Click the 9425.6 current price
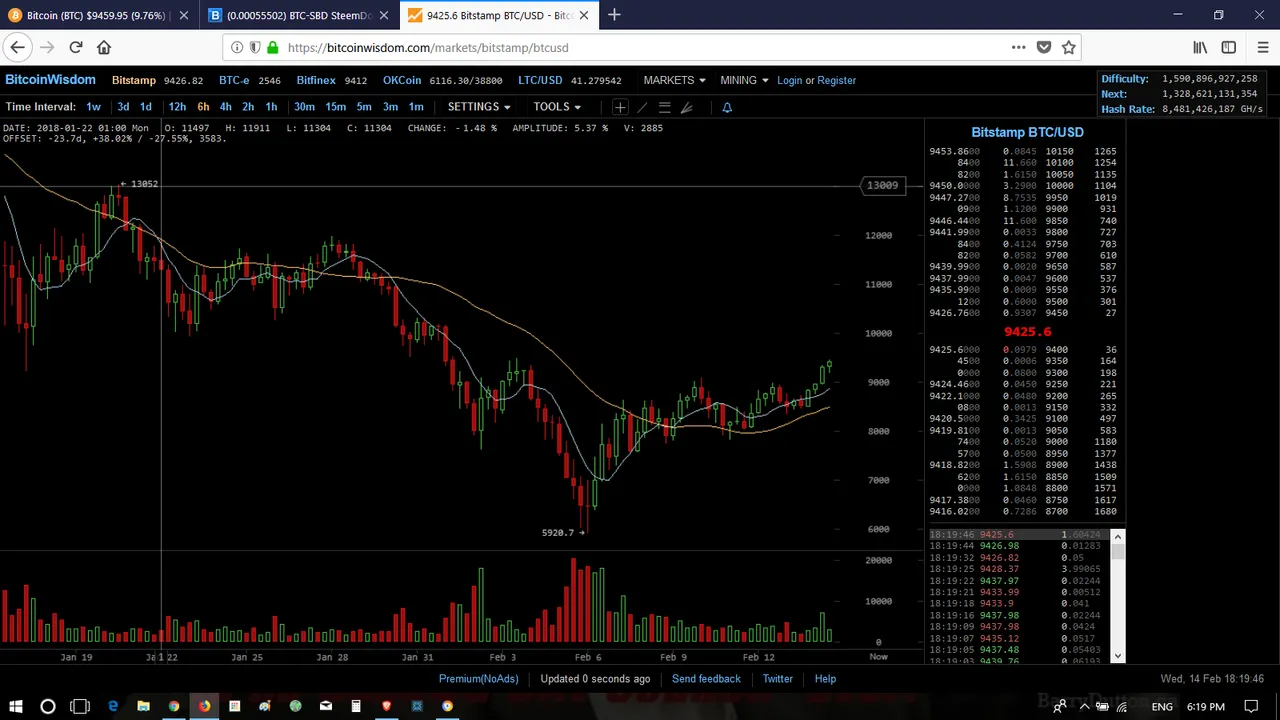1280x720 pixels. (x=1027, y=332)
